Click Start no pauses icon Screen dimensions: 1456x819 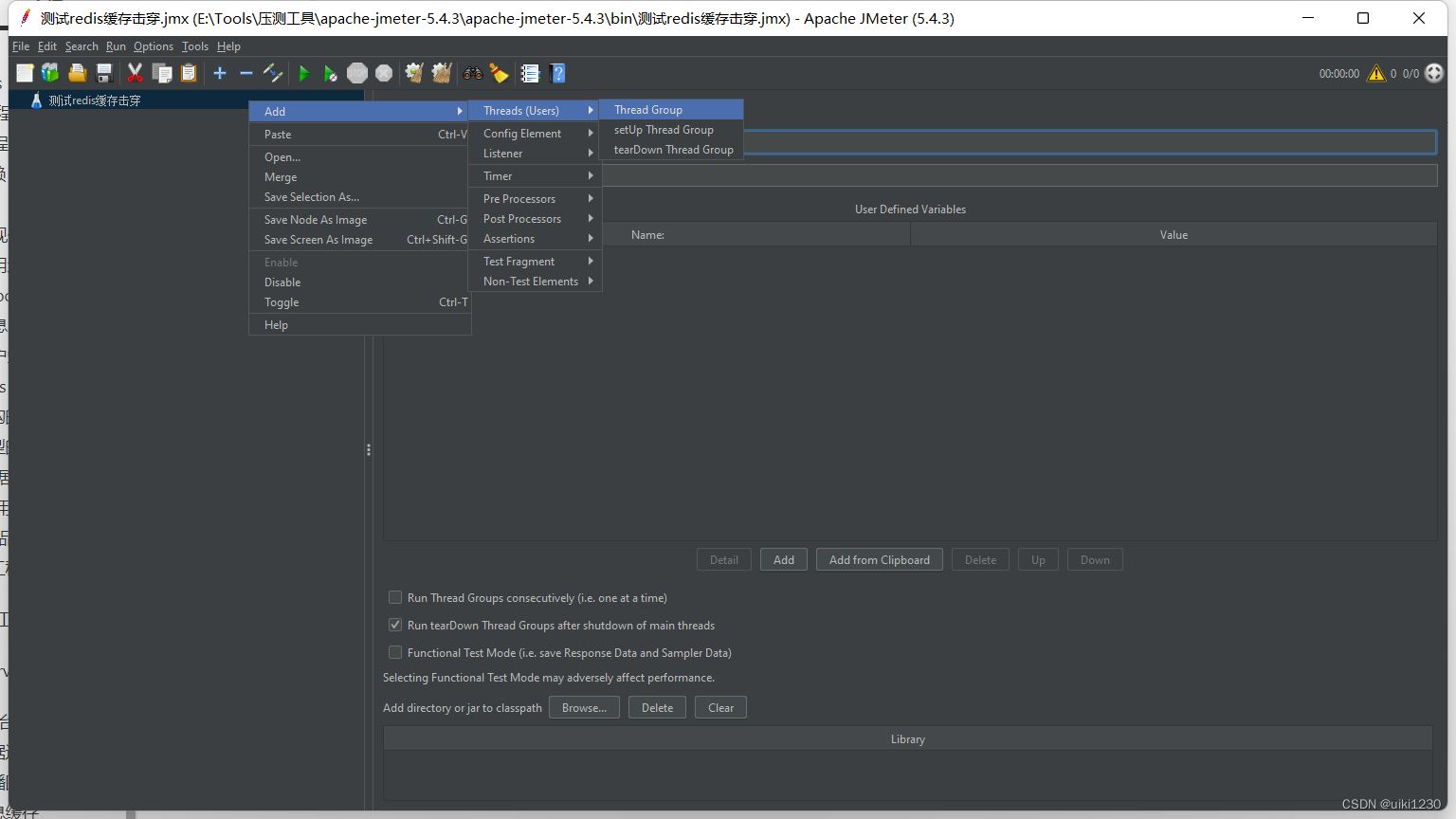pos(330,73)
